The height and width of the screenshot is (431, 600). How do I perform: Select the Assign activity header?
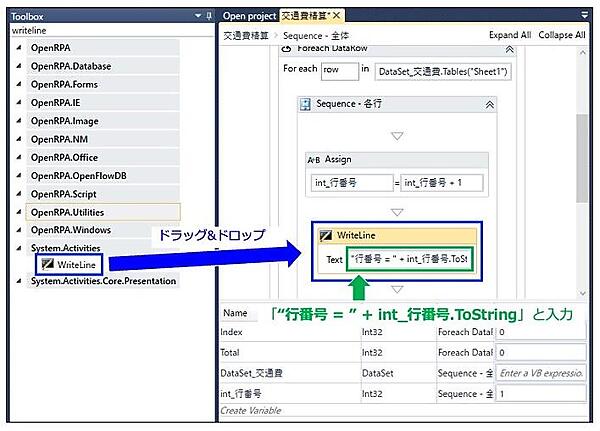tap(397, 160)
